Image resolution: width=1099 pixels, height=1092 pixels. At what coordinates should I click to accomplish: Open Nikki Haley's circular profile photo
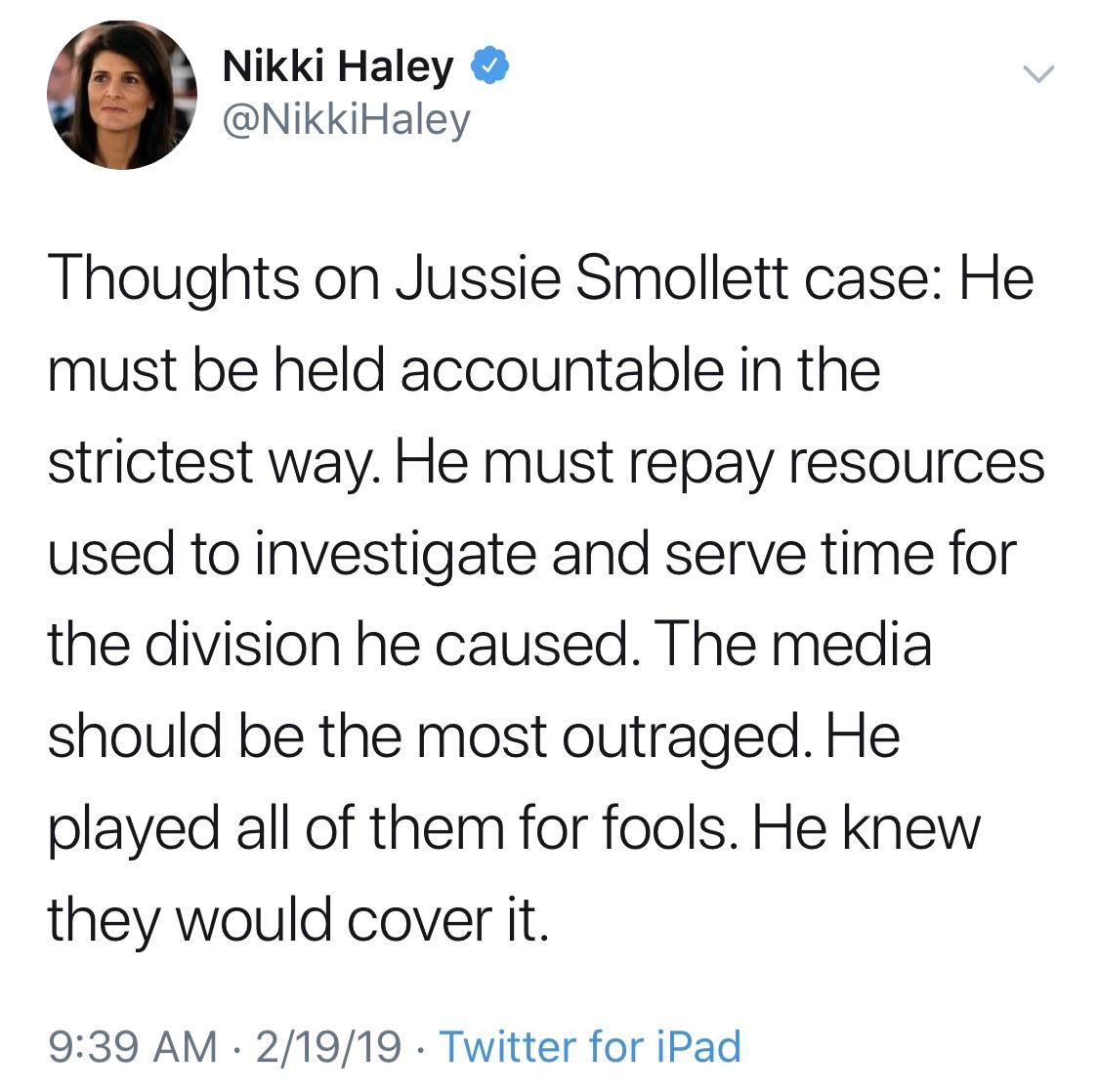click(x=122, y=95)
